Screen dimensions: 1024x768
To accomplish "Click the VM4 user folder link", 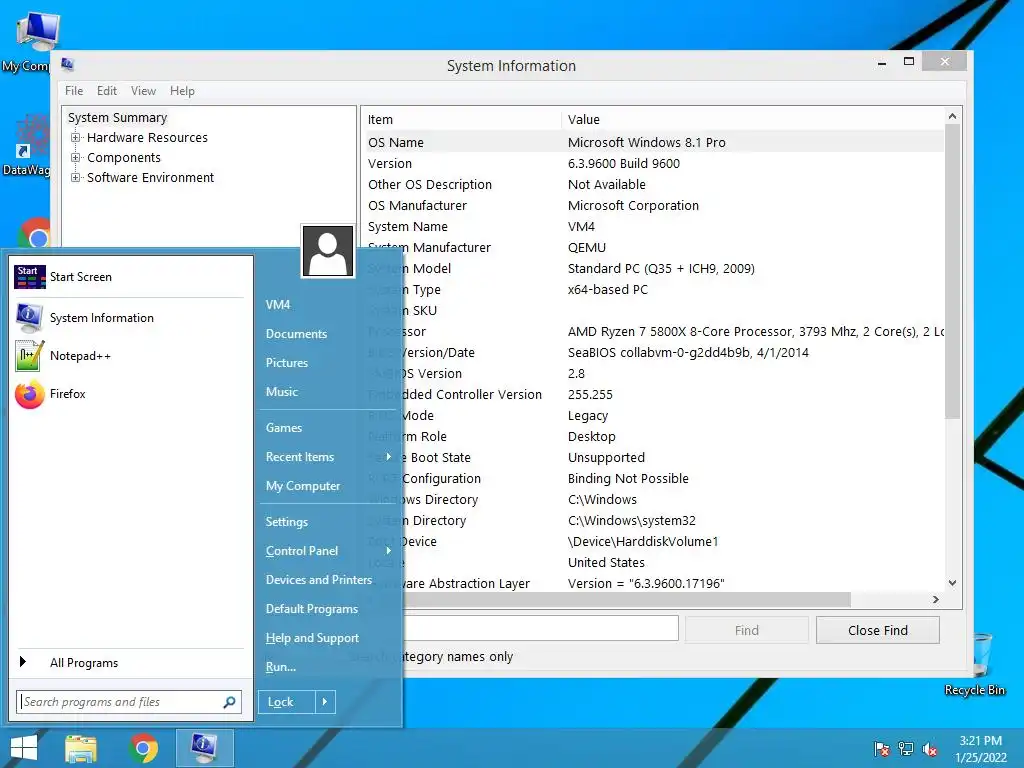I will pos(278,305).
